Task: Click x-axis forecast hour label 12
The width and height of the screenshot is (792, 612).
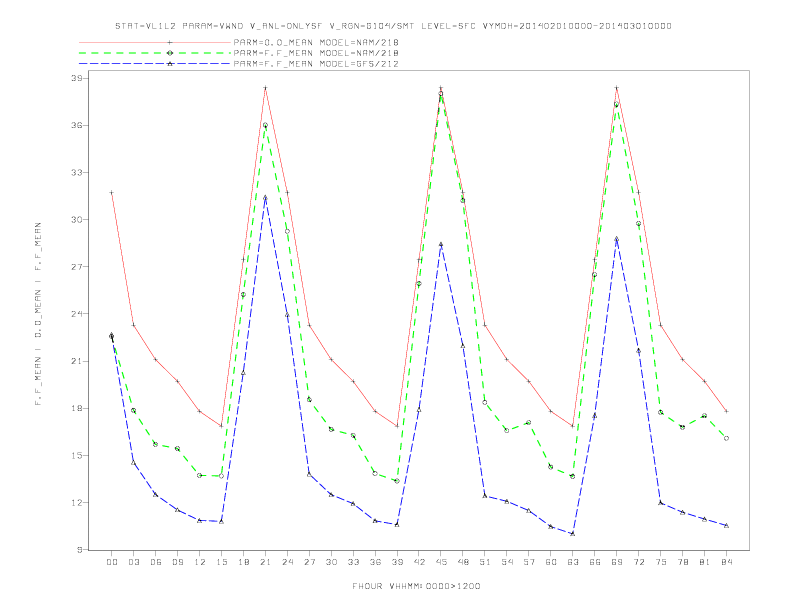Action: (200, 562)
